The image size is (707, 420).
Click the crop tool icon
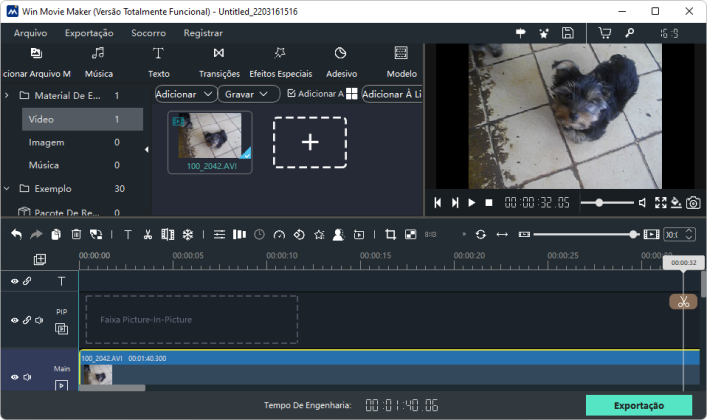pos(390,235)
